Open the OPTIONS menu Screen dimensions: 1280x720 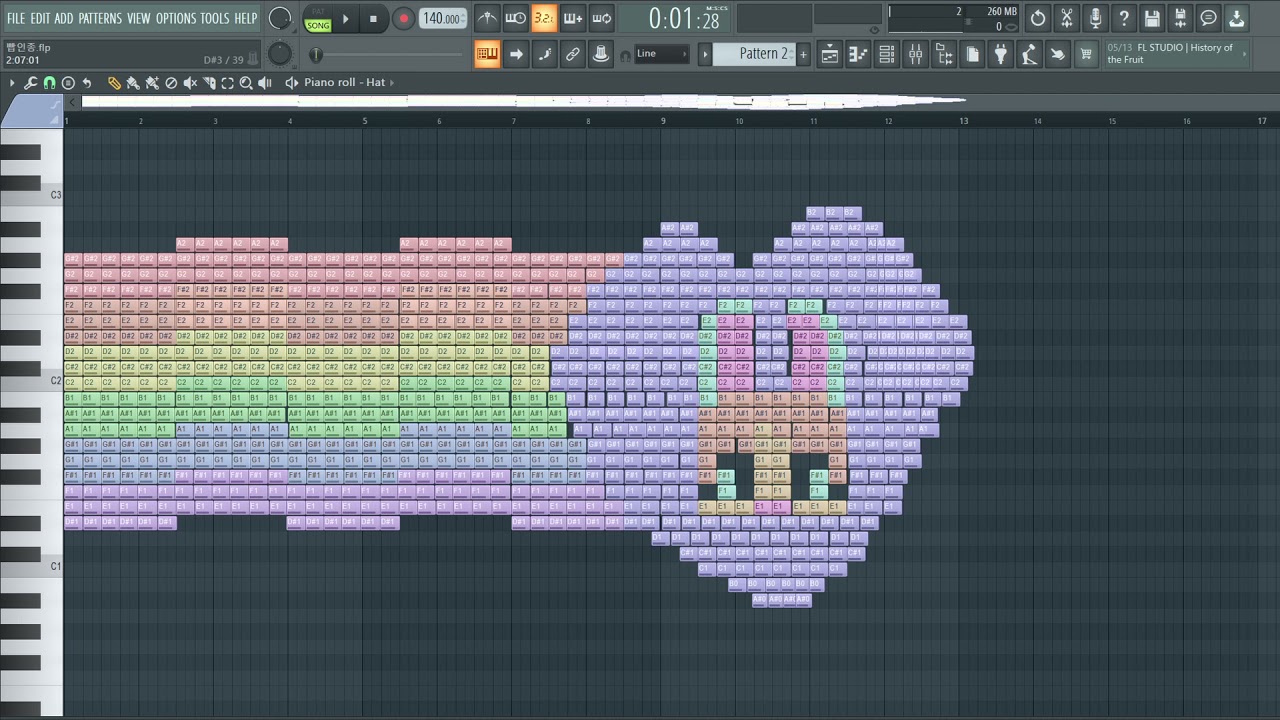(176, 18)
